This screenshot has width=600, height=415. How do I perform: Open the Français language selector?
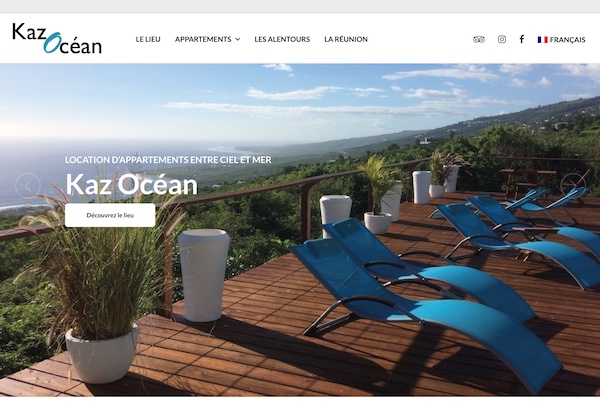(x=561, y=39)
